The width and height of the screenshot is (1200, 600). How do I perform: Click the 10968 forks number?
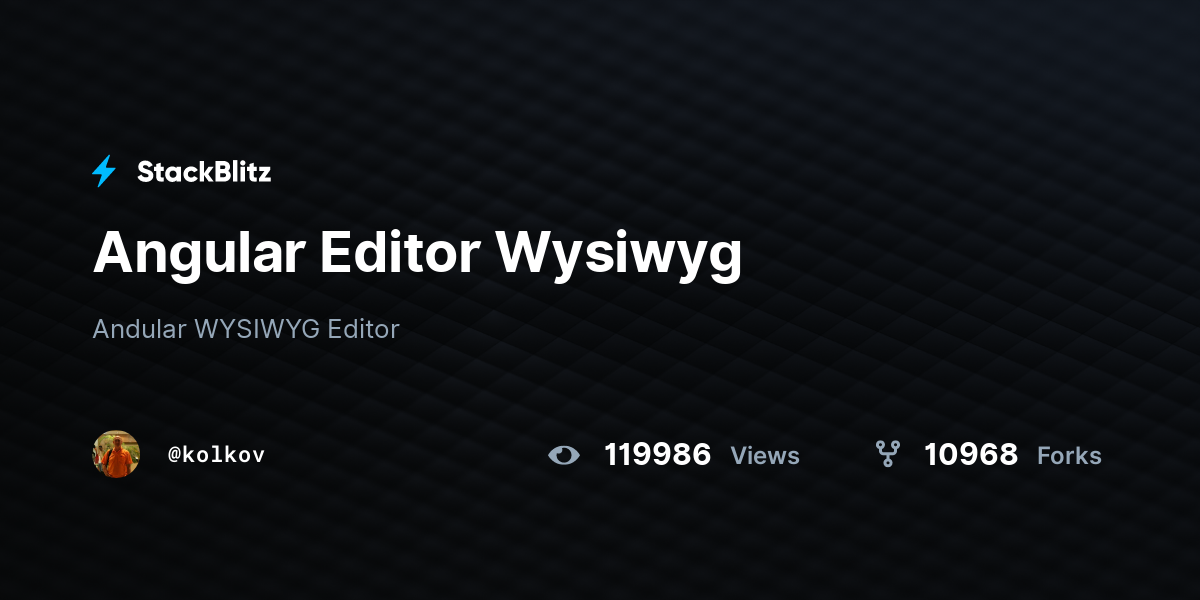970,455
